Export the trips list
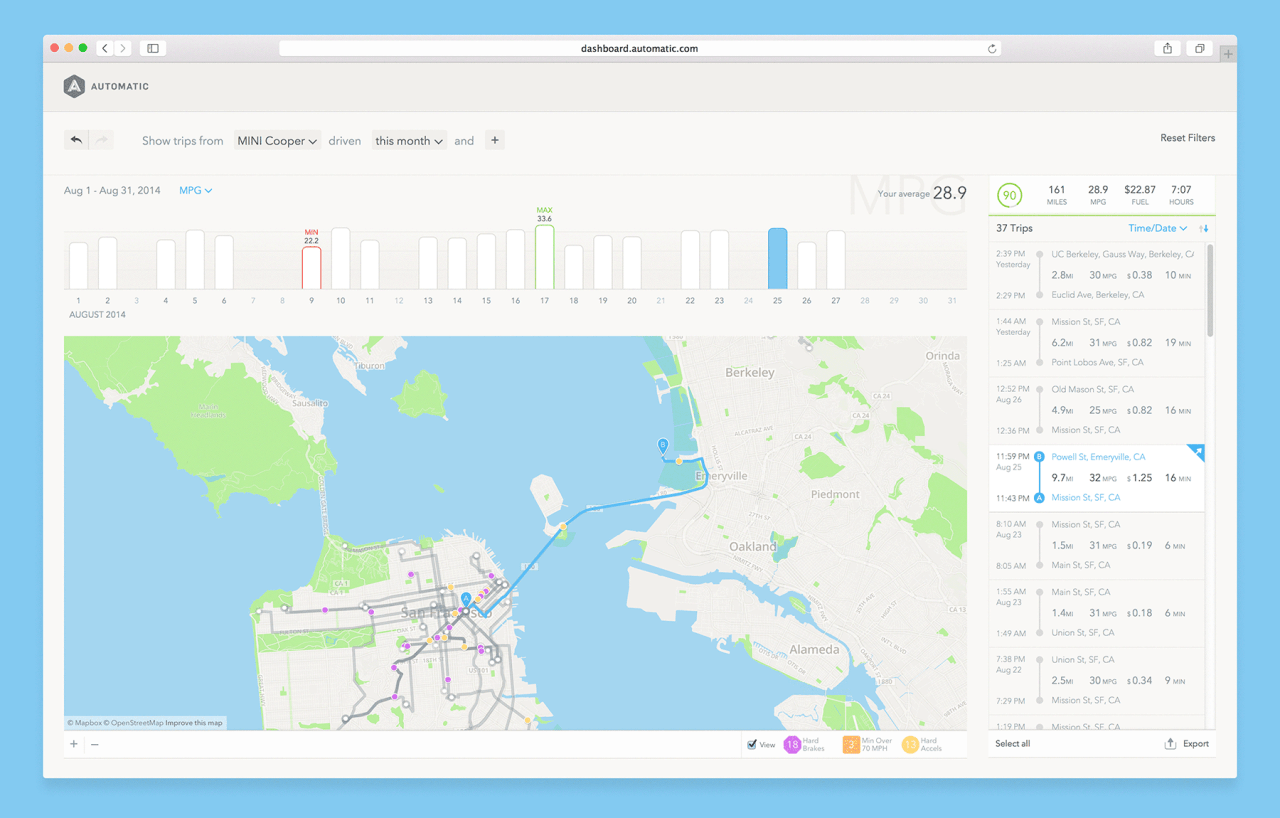Screen dimensions: 1280x818 pos(1187,744)
